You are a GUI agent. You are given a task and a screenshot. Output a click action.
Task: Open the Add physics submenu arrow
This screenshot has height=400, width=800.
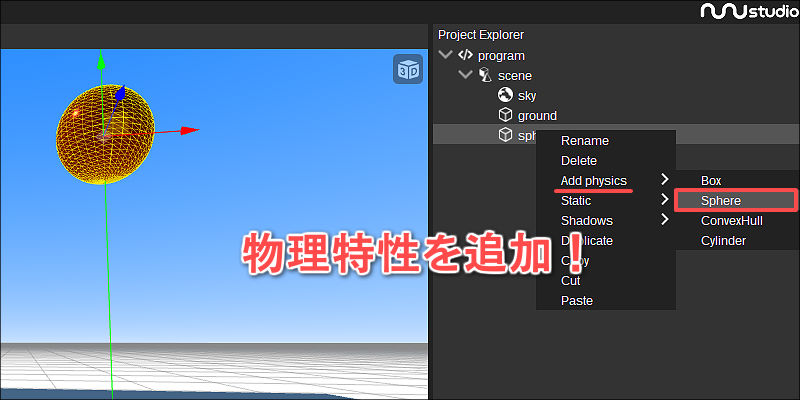664,180
